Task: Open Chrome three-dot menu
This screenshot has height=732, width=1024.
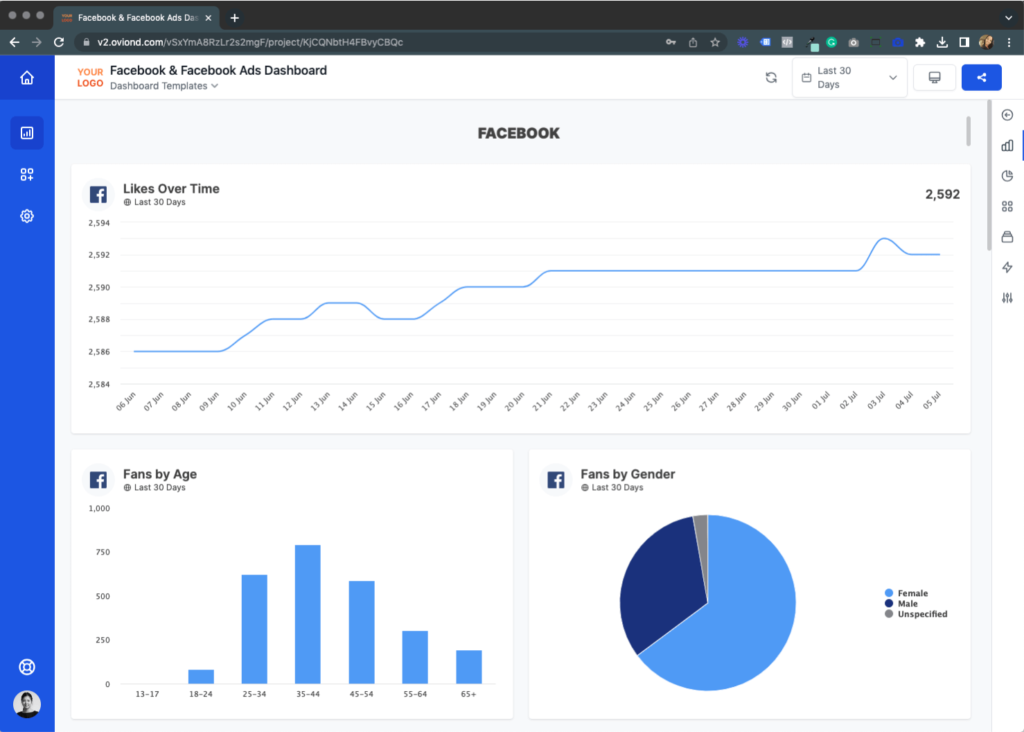Action: pyautogui.click(x=1009, y=42)
